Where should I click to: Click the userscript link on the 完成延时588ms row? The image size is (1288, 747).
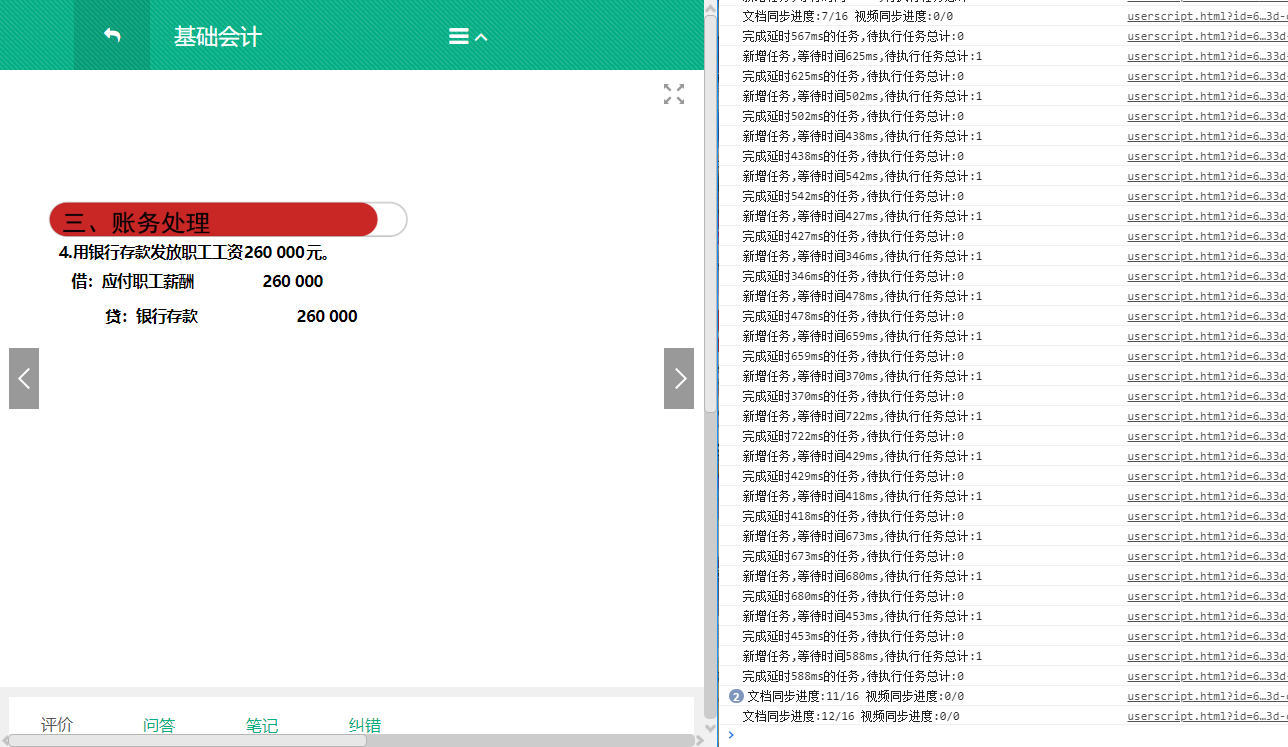pyautogui.click(x=1200, y=676)
